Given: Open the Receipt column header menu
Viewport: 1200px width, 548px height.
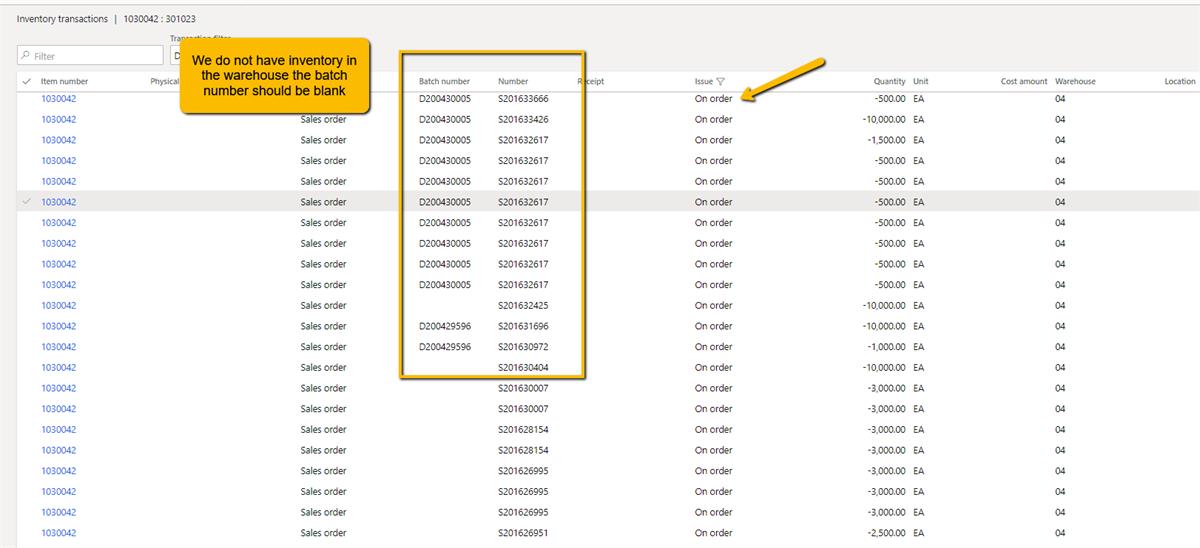Looking at the screenshot, I should click(x=591, y=81).
